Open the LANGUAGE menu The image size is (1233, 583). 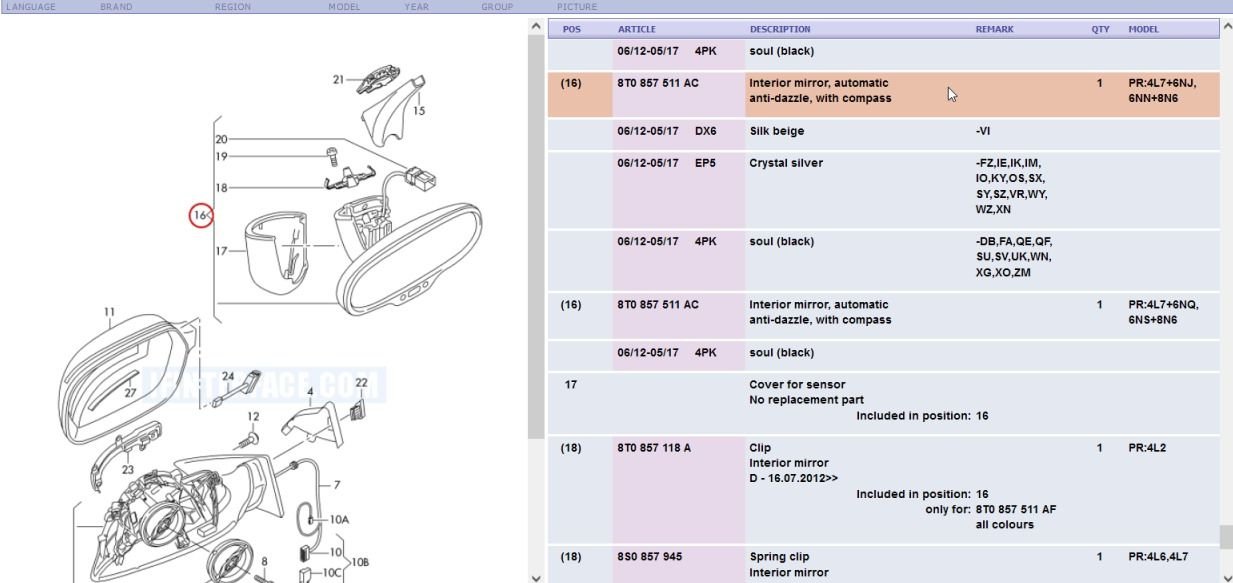tap(28, 7)
